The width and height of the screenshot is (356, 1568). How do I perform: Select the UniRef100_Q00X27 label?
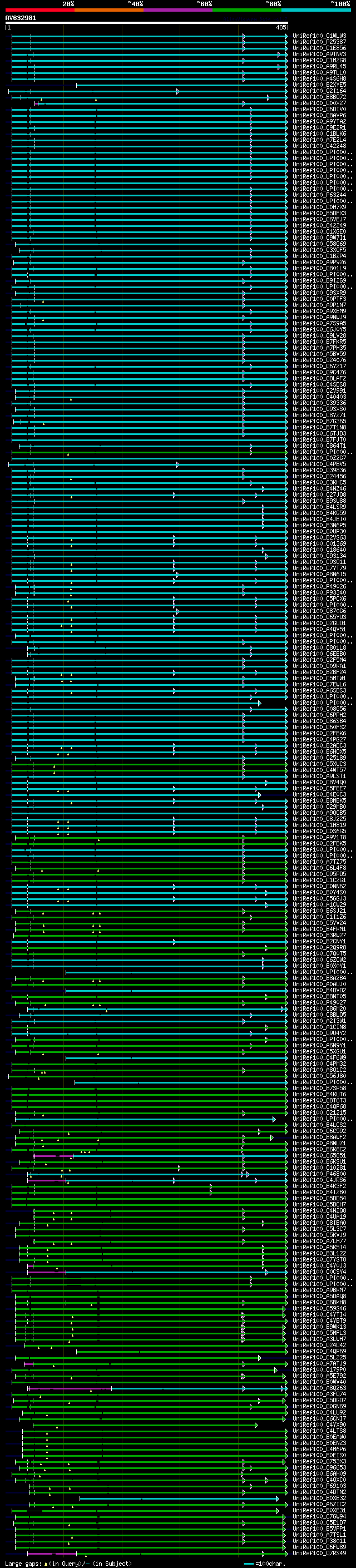coord(319,103)
